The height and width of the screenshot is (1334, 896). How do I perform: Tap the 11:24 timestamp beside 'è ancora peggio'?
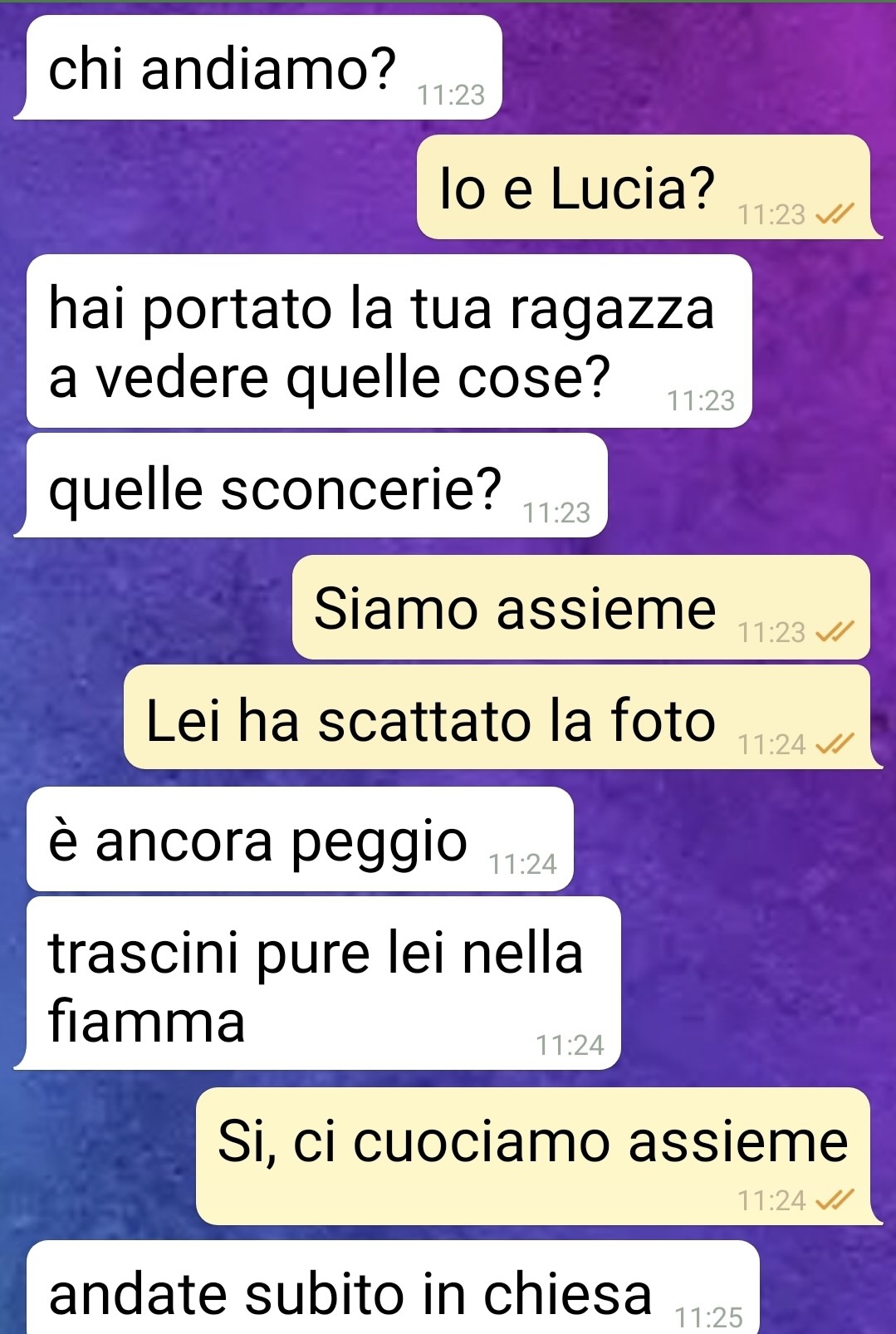(x=522, y=865)
